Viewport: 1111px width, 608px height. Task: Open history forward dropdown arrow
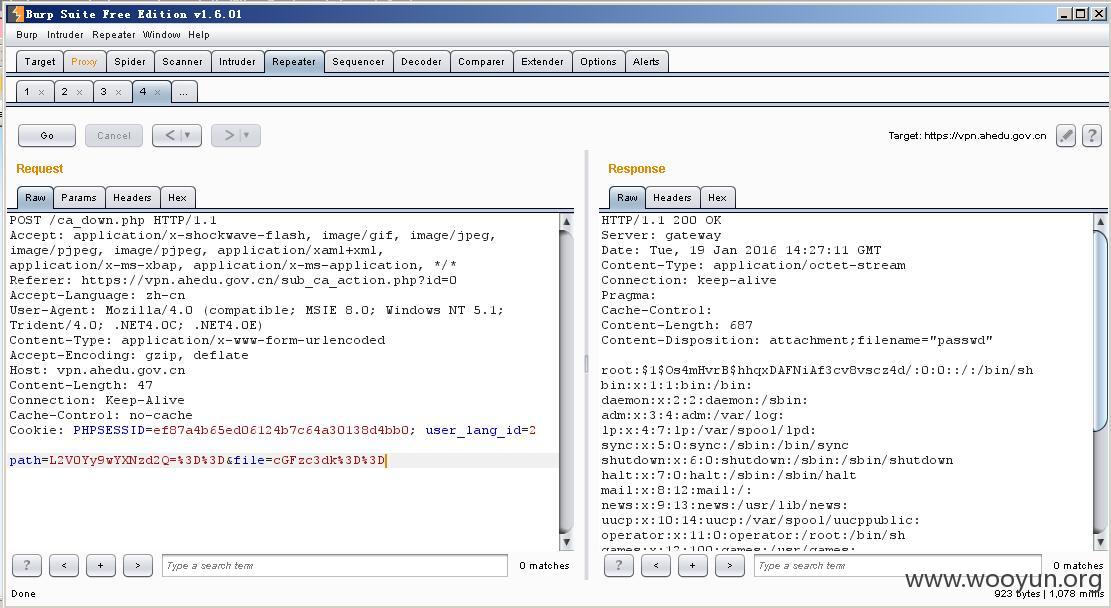[246, 135]
